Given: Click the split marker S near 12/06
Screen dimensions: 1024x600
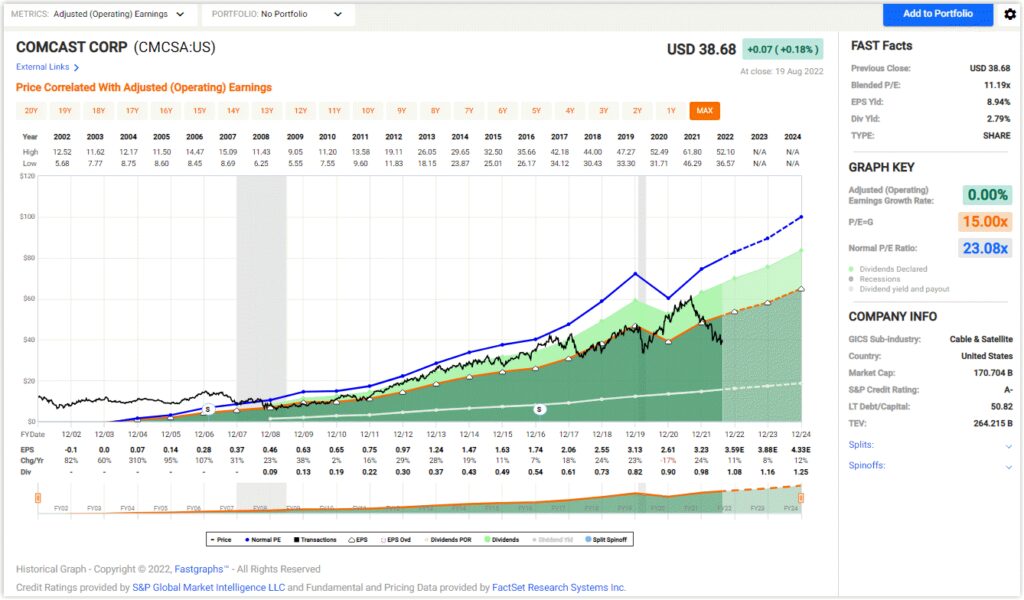Looking at the screenshot, I should click(208, 409).
